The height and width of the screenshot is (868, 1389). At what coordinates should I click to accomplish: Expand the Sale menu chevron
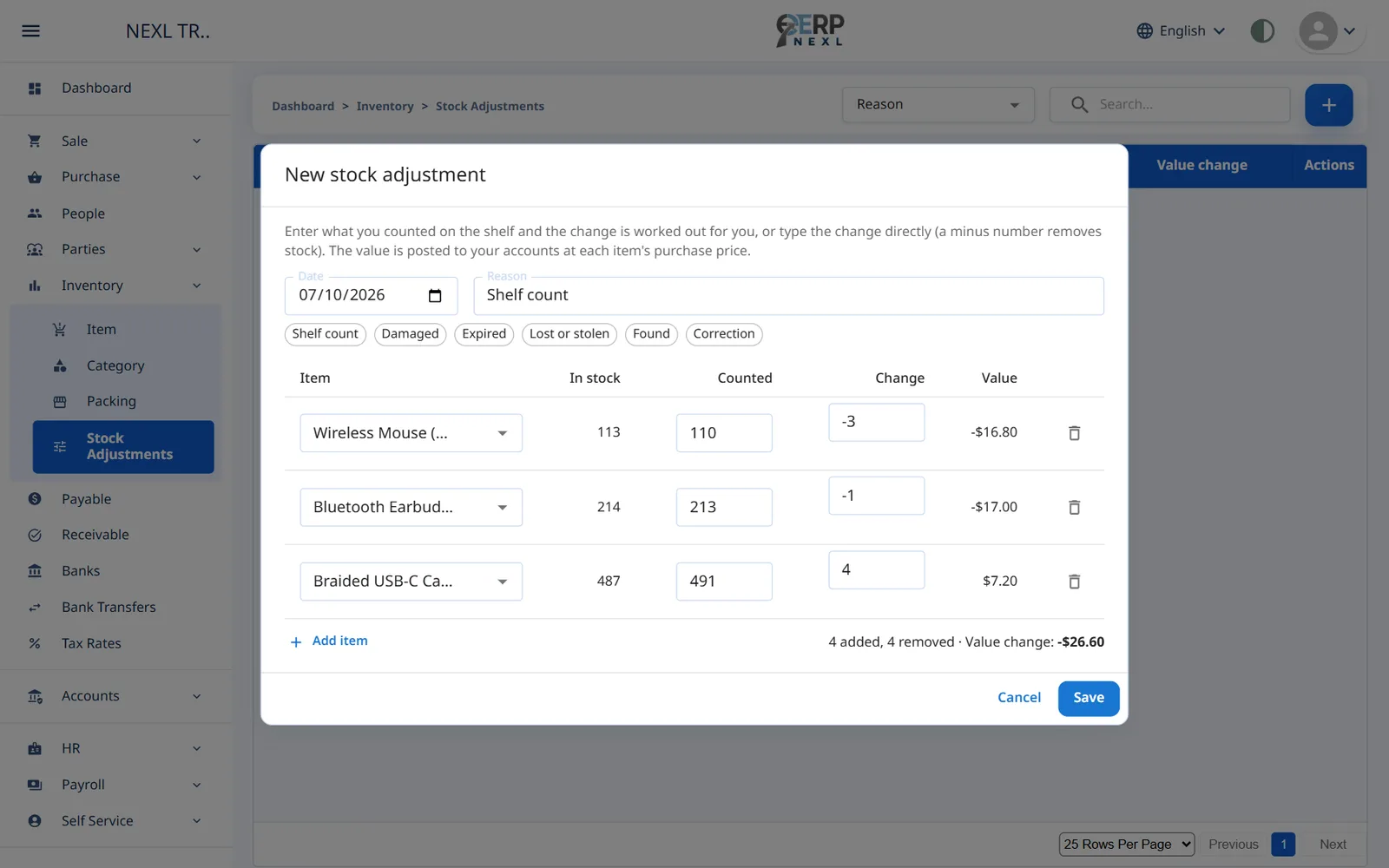pos(197,141)
